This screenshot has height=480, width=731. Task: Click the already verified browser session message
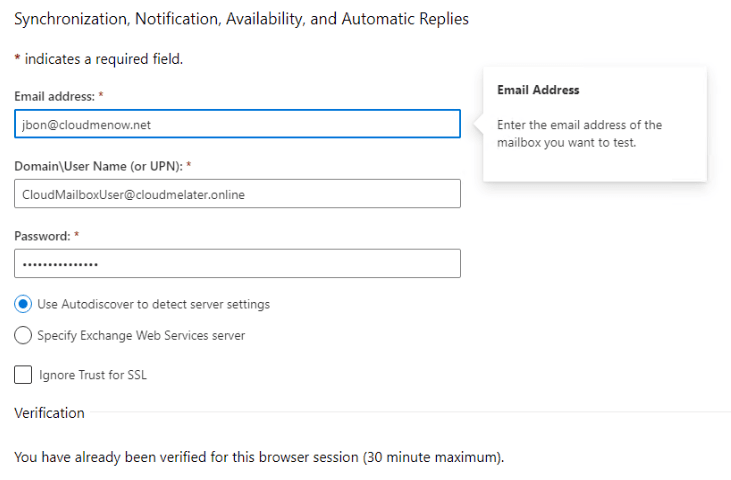click(x=259, y=458)
